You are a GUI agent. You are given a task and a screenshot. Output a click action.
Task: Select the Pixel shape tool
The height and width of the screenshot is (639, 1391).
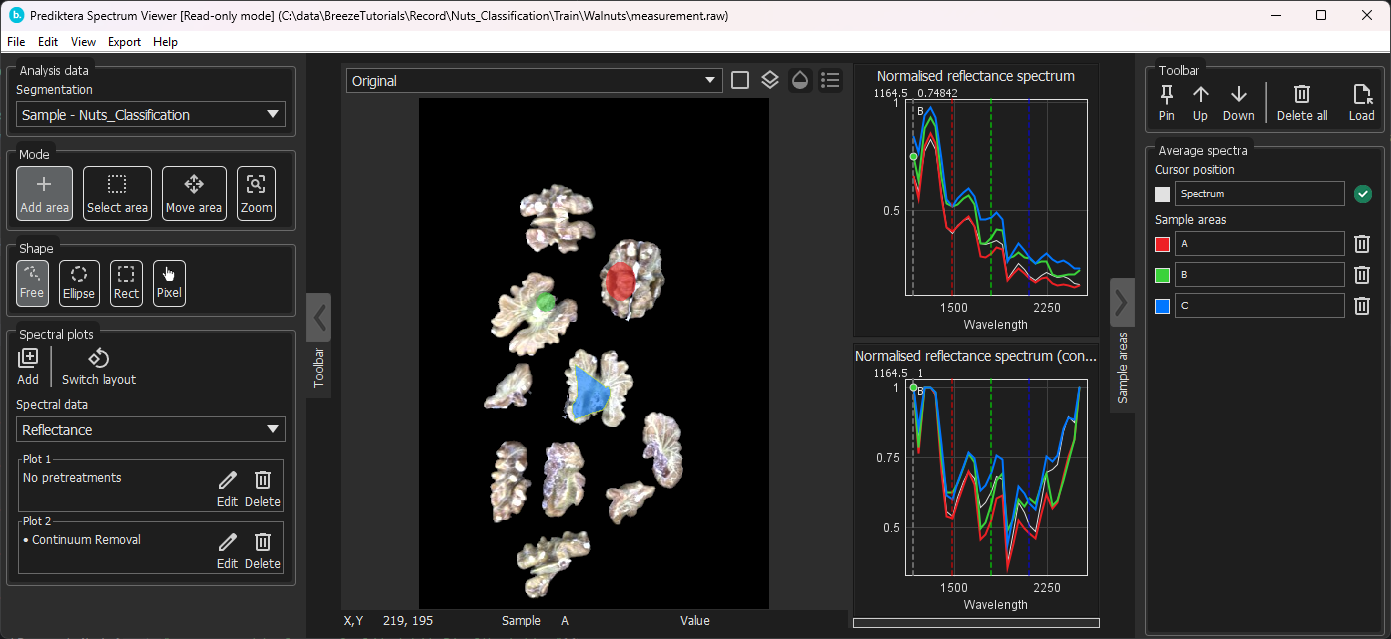click(x=169, y=283)
